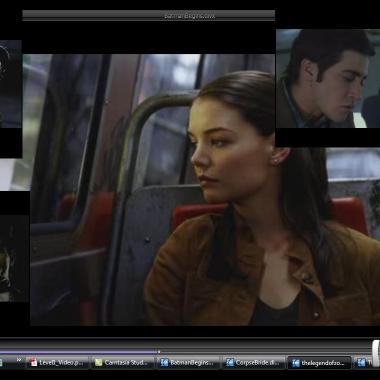Click the video file icon on BatmanBegins button

(x=164, y=363)
